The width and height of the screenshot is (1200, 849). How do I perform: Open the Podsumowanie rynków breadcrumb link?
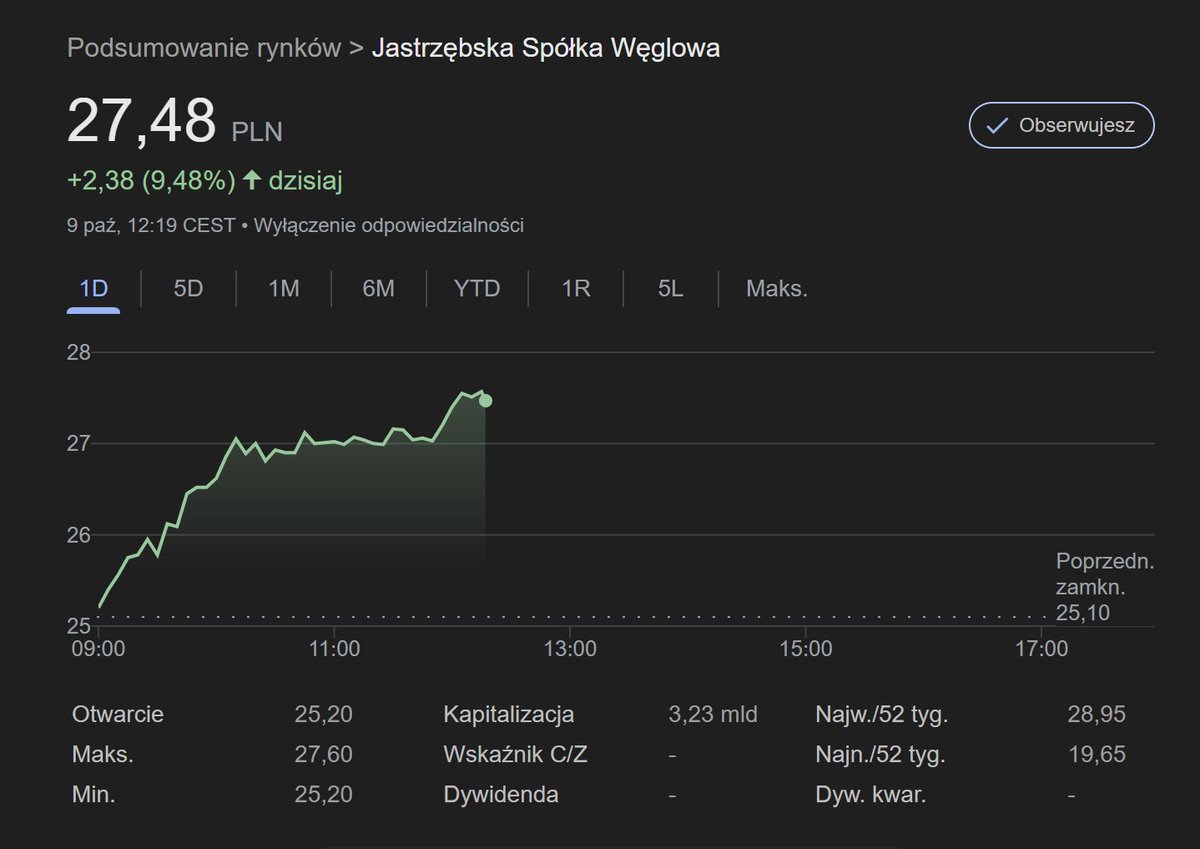tap(204, 48)
